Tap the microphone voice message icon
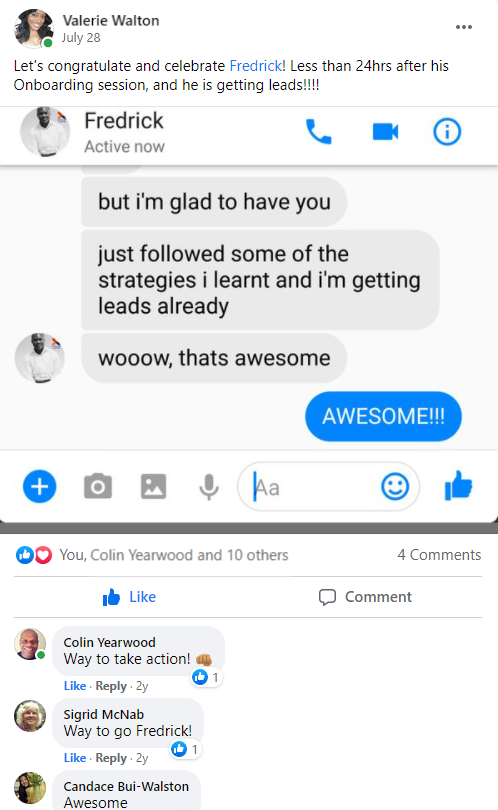498x810 pixels. (x=209, y=487)
